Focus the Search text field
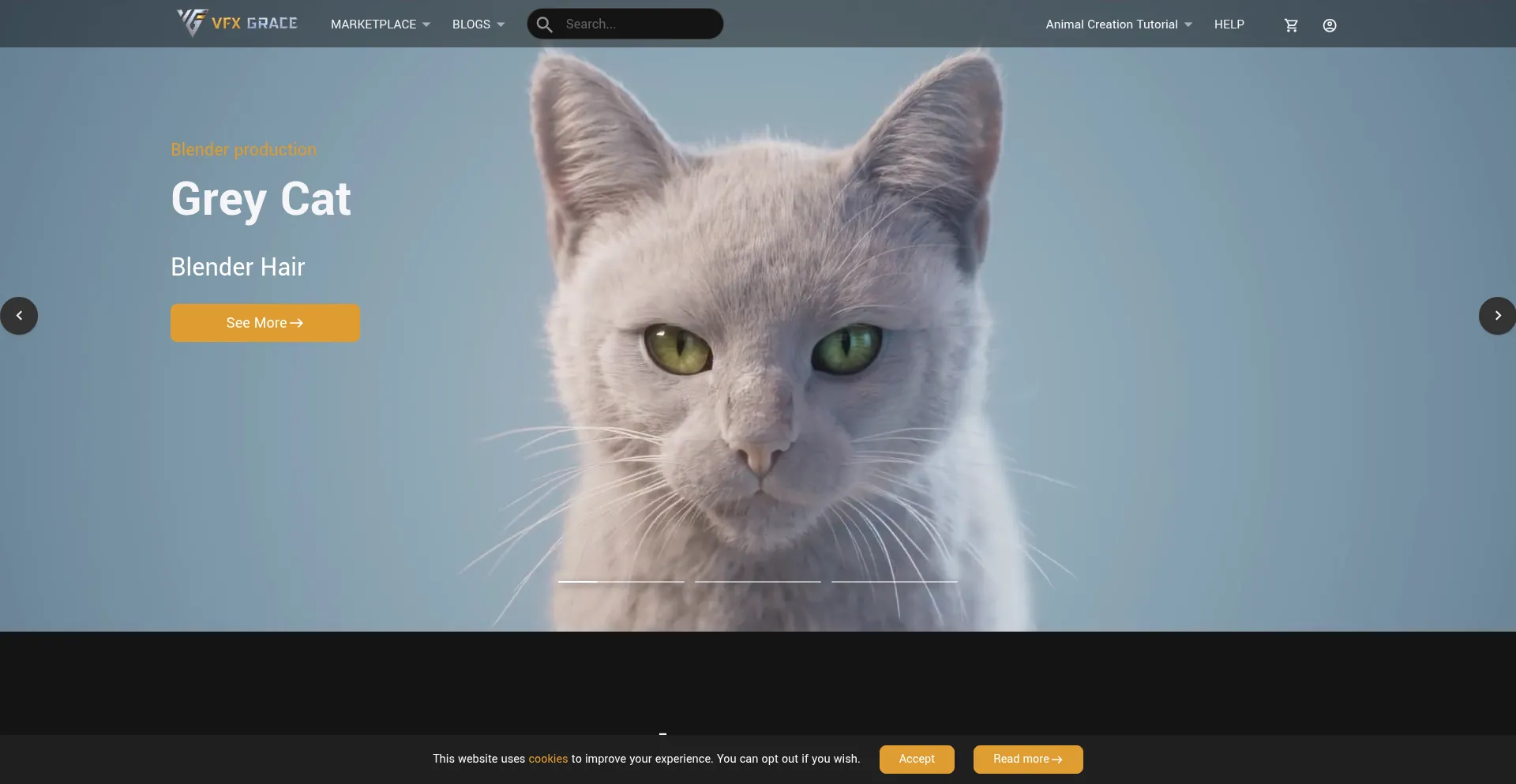The image size is (1516, 784). [x=636, y=24]
